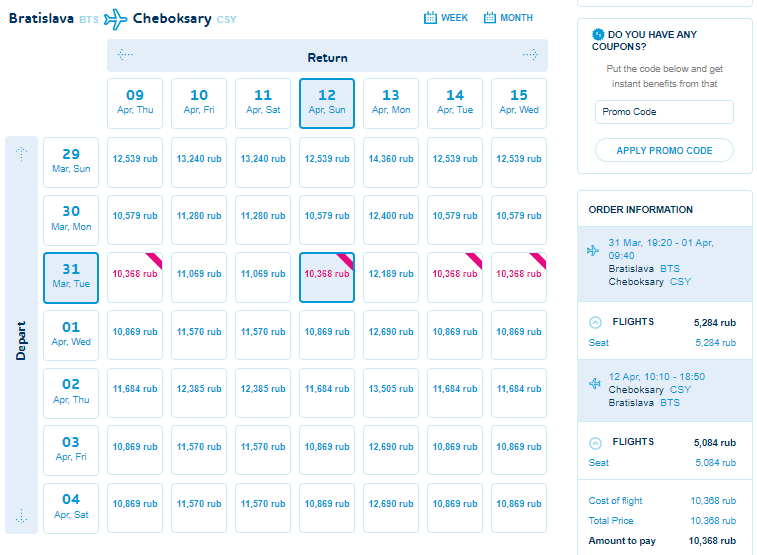
Task: Select return date 14 Apr, Tue
Action: click(455, 103)
